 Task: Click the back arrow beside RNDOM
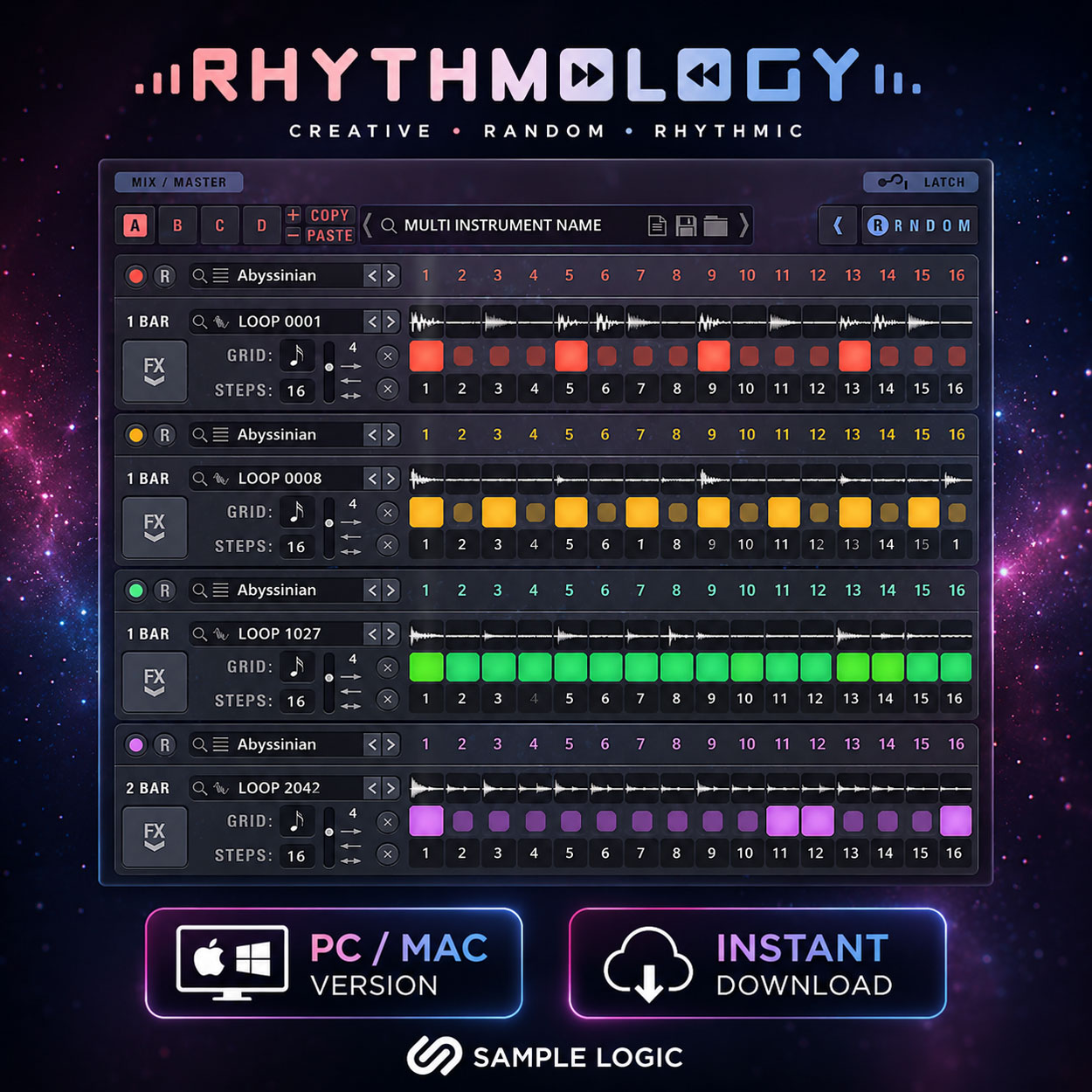click(838, 225)
